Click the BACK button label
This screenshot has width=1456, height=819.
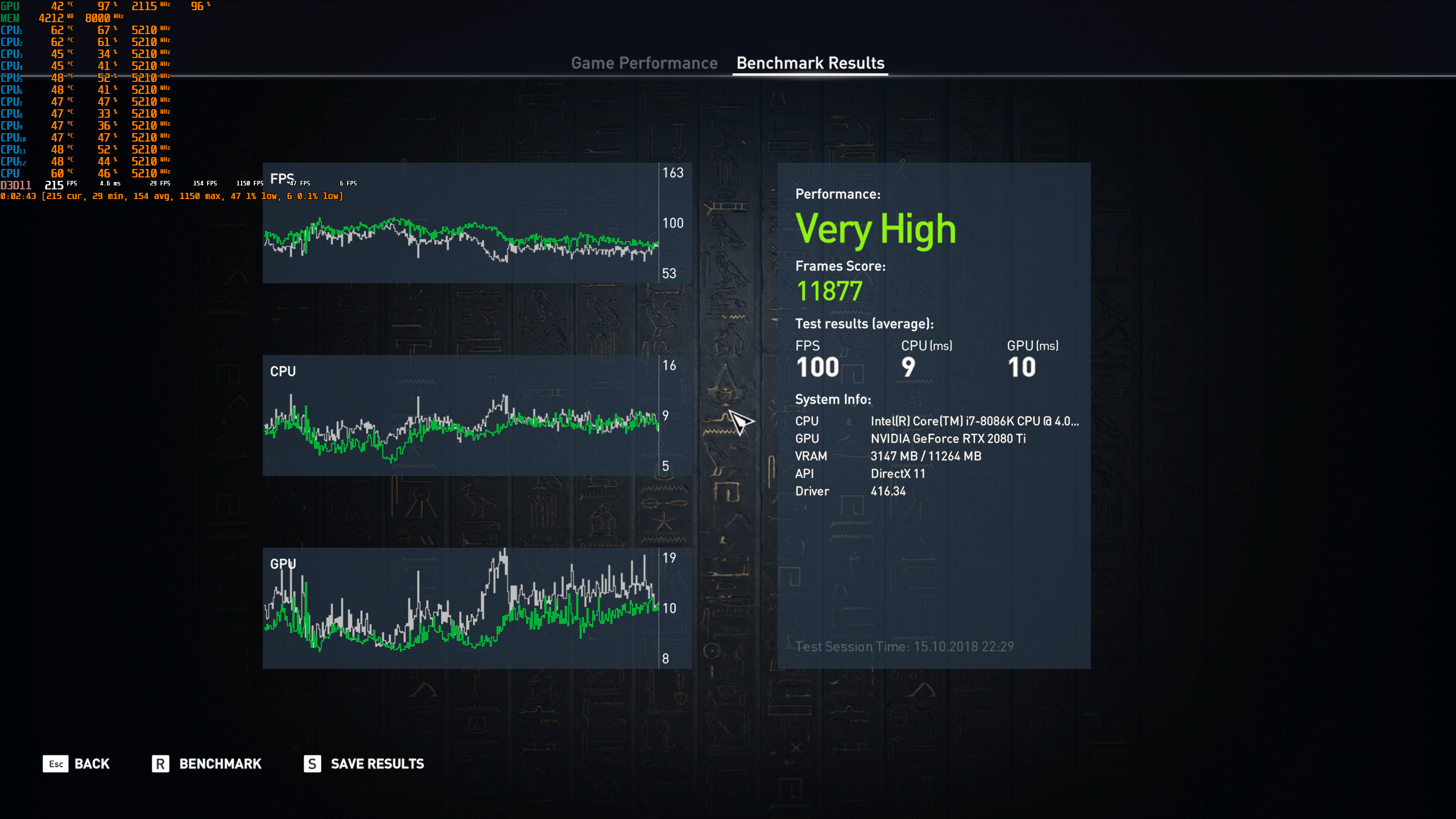click(92, 764)
